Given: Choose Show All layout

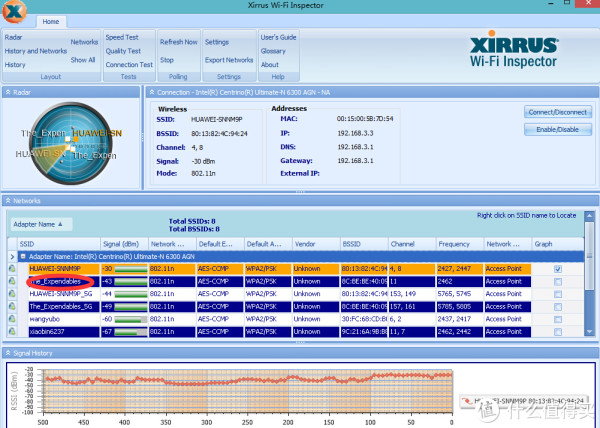Looking at the screenshot, I should [x=83, y=60].
